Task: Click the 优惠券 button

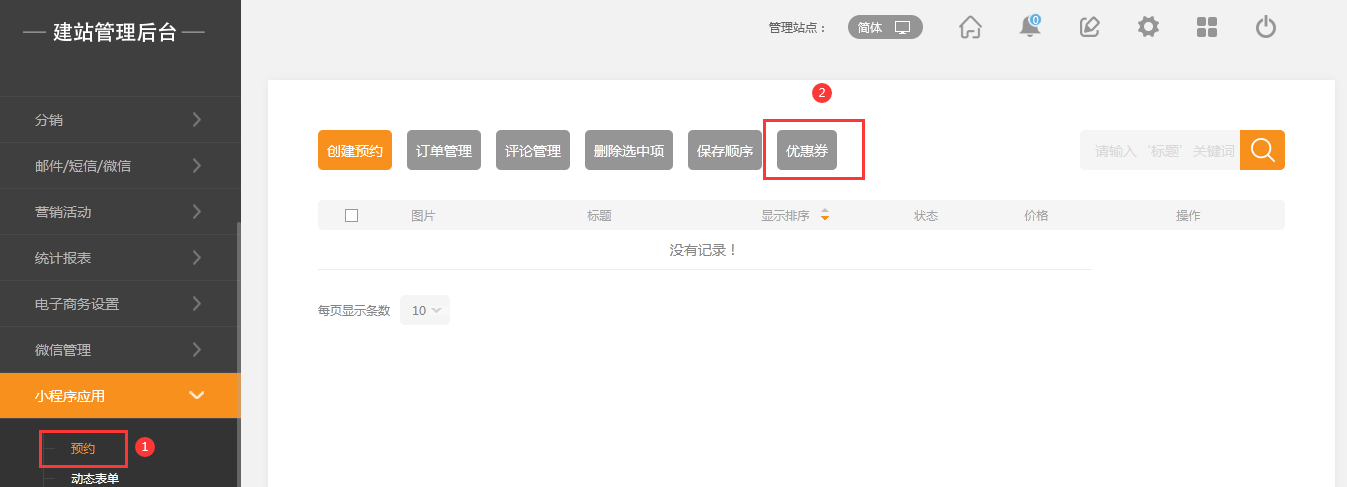Action: pos(807,151)
